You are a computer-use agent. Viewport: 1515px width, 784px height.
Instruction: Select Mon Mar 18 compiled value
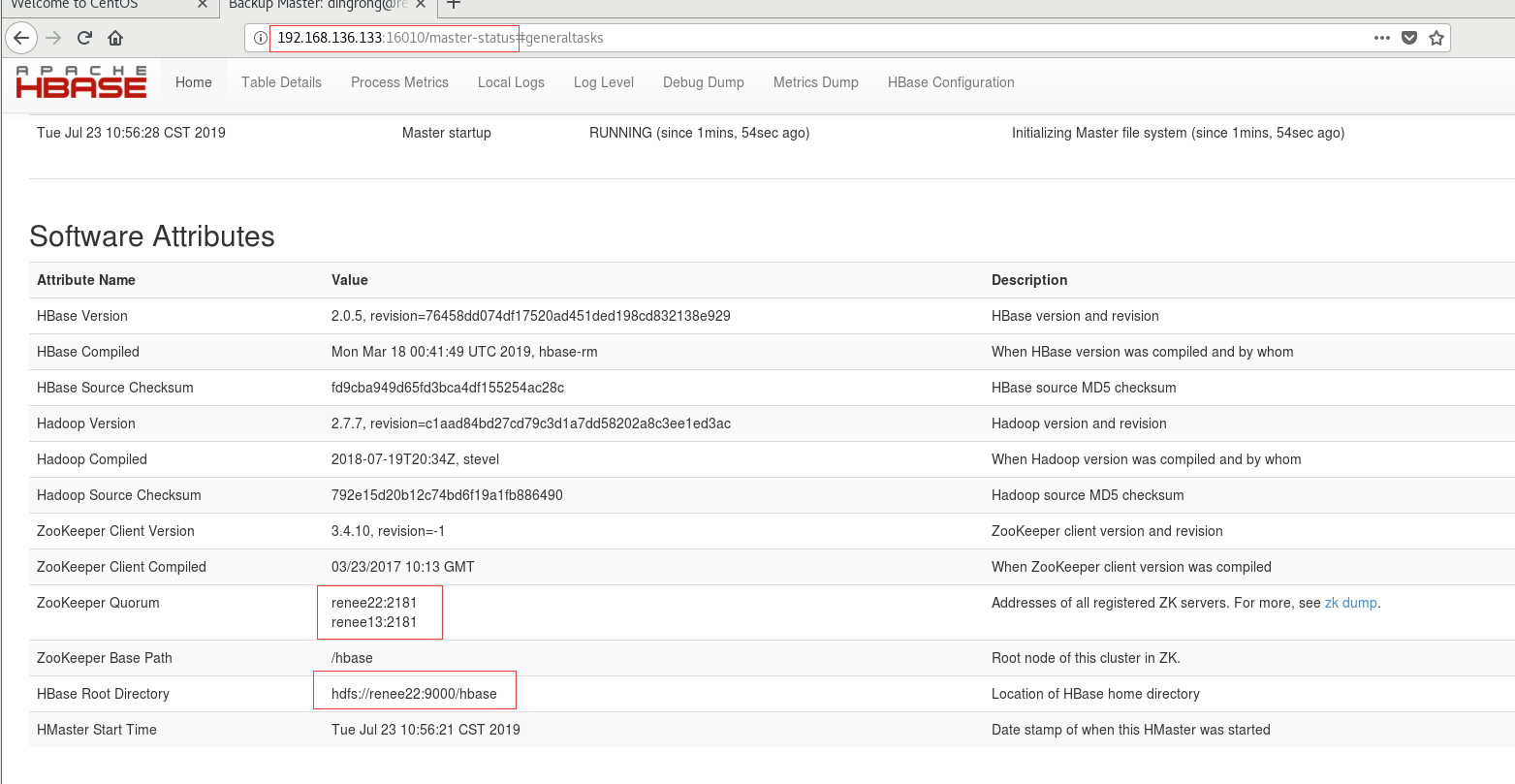(464, 352)
